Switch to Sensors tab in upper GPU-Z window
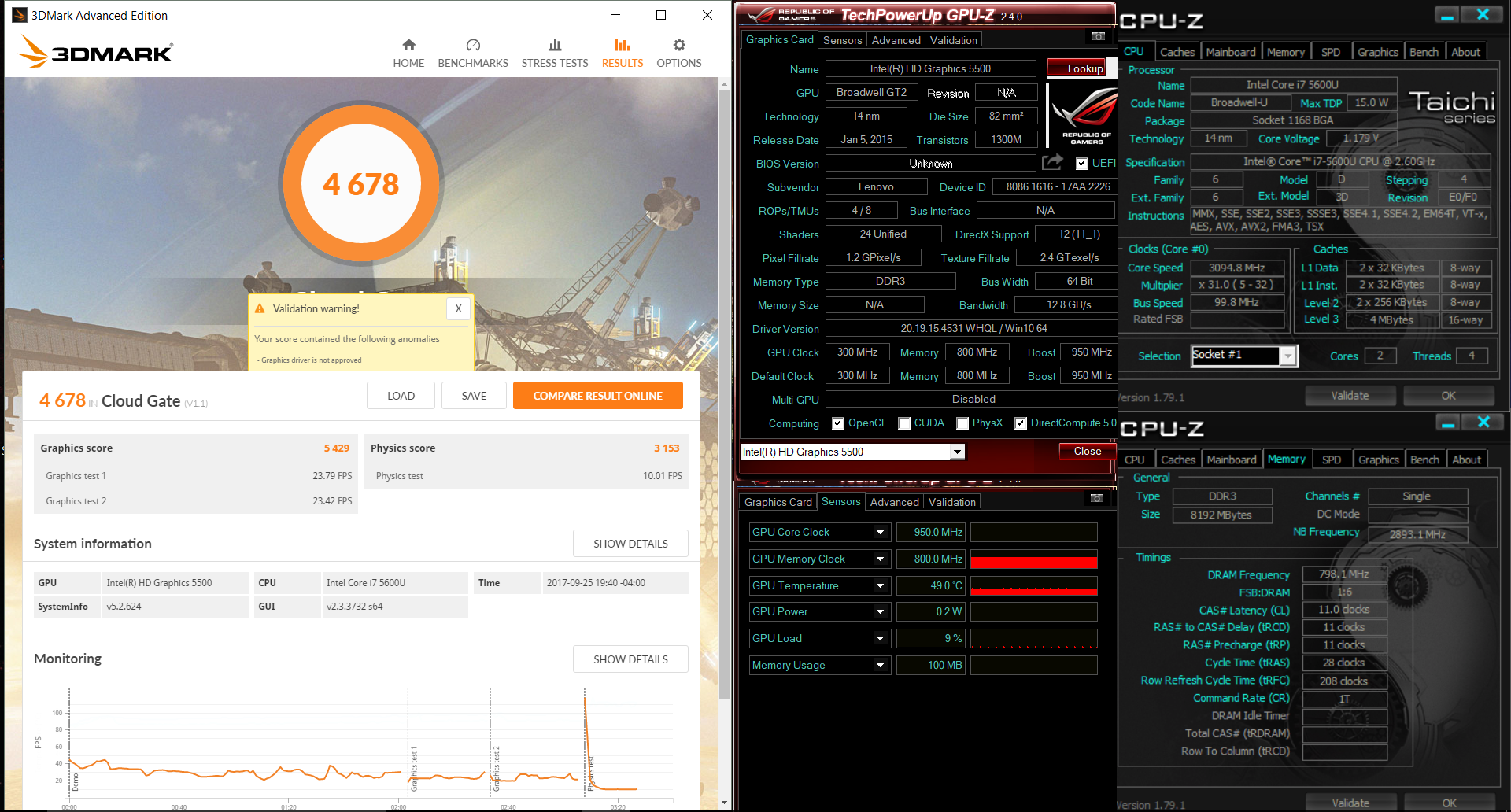 pyautogui.click(x=842, y=40)
